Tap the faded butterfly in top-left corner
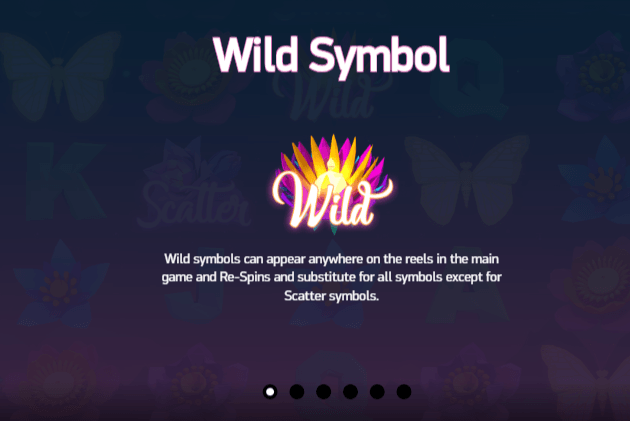630x421 pixels. 60,76
